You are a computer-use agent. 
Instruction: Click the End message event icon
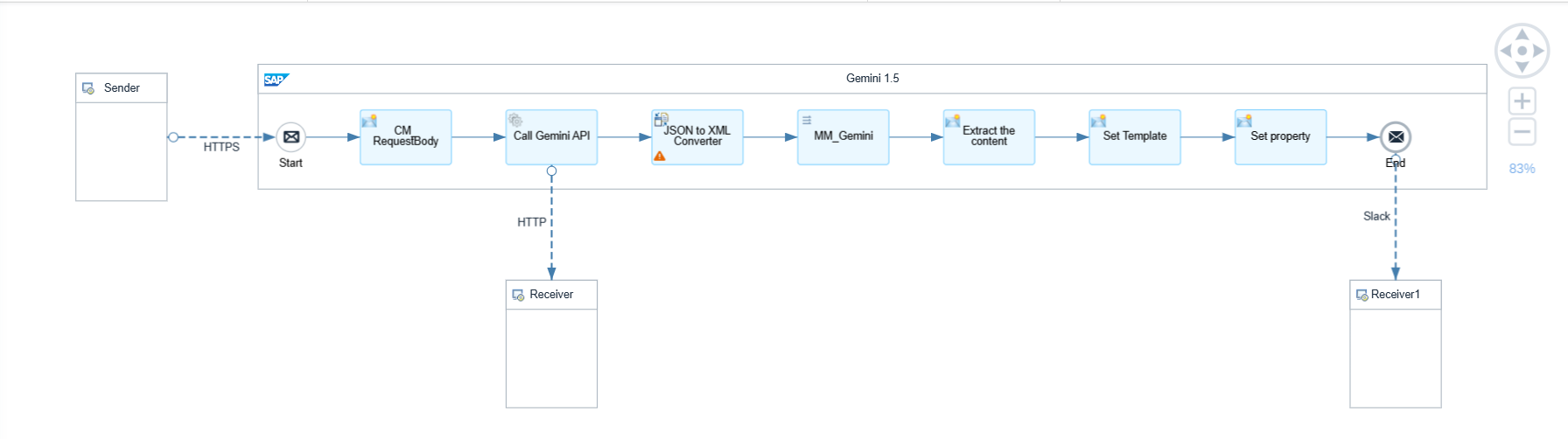point(1396,136)
